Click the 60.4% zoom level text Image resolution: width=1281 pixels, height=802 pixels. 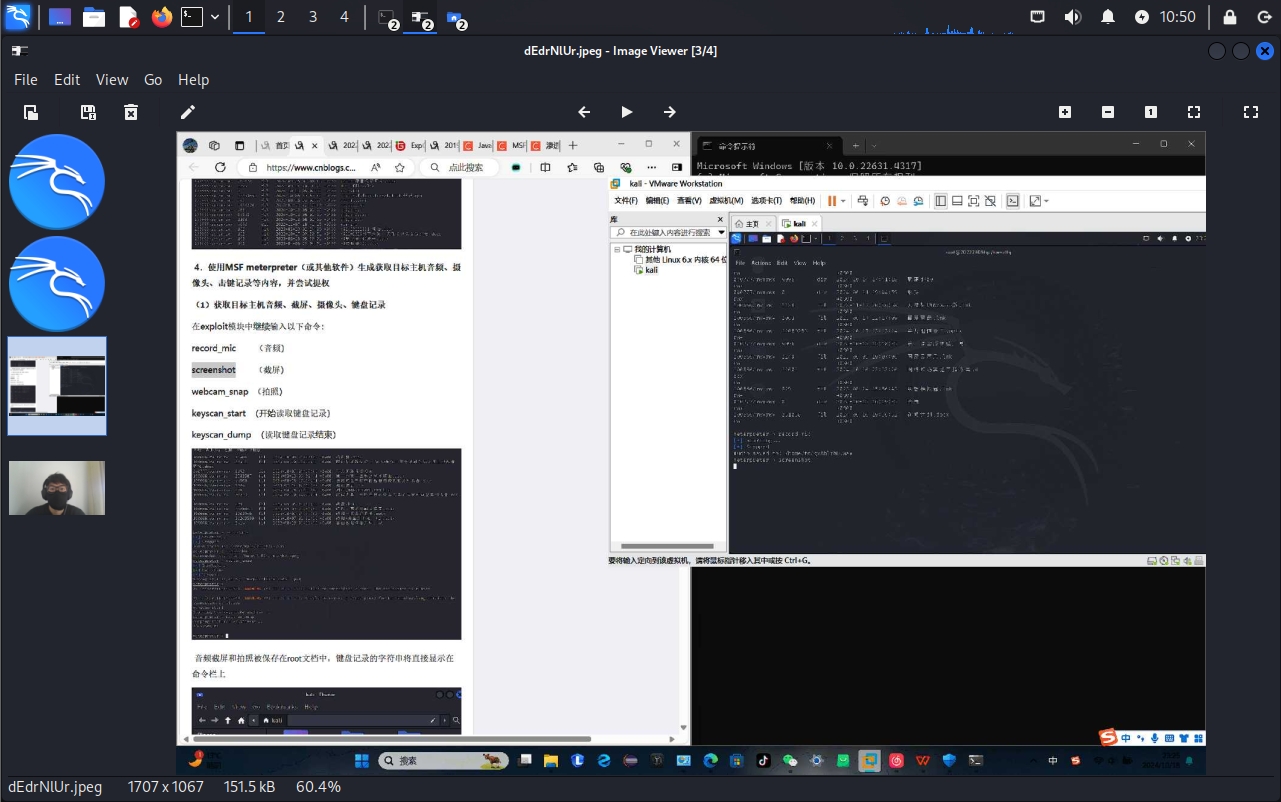coord(318,787)
